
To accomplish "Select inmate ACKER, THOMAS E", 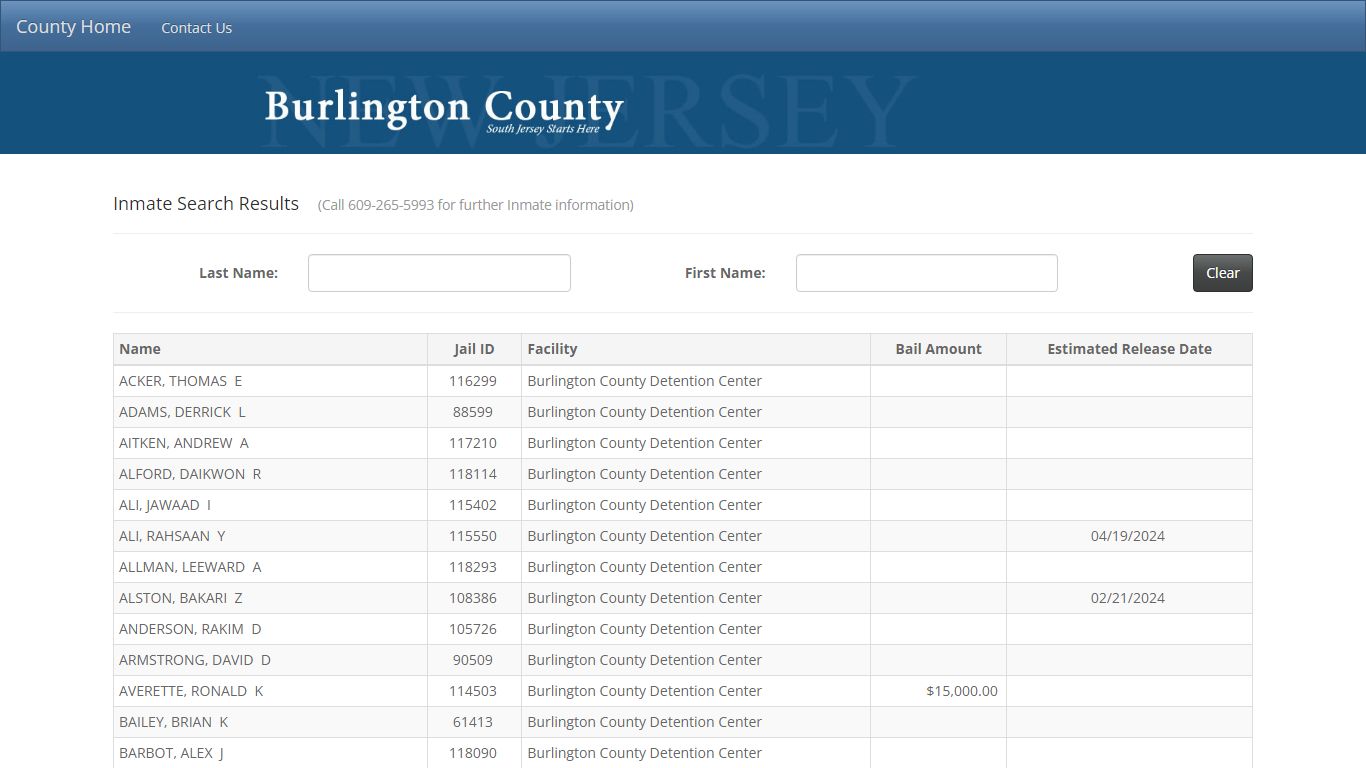I will pos(181,381).
